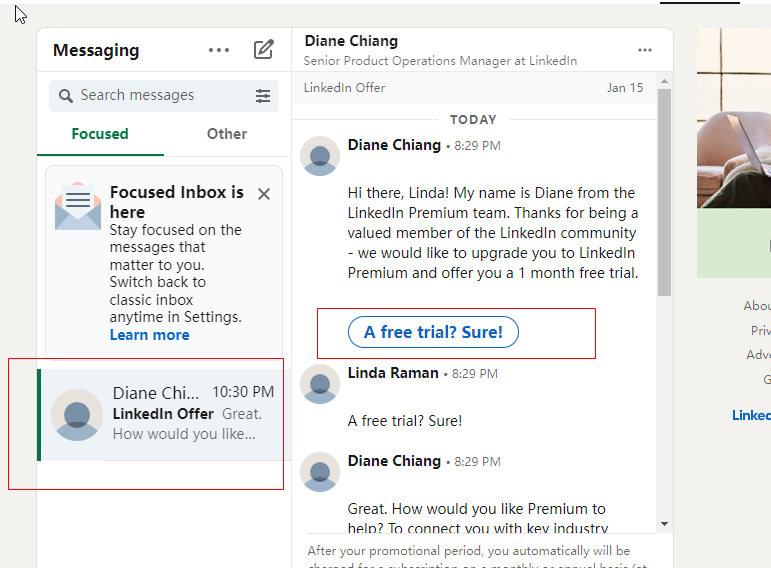Open the Diane Chiang LinkedIn Offer conversation
The image size is (771, 568).
tap(185, 414)
